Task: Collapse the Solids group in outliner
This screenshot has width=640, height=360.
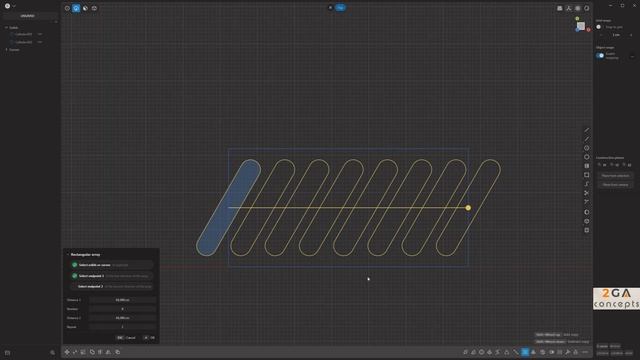Action: [x=7, y=28]
